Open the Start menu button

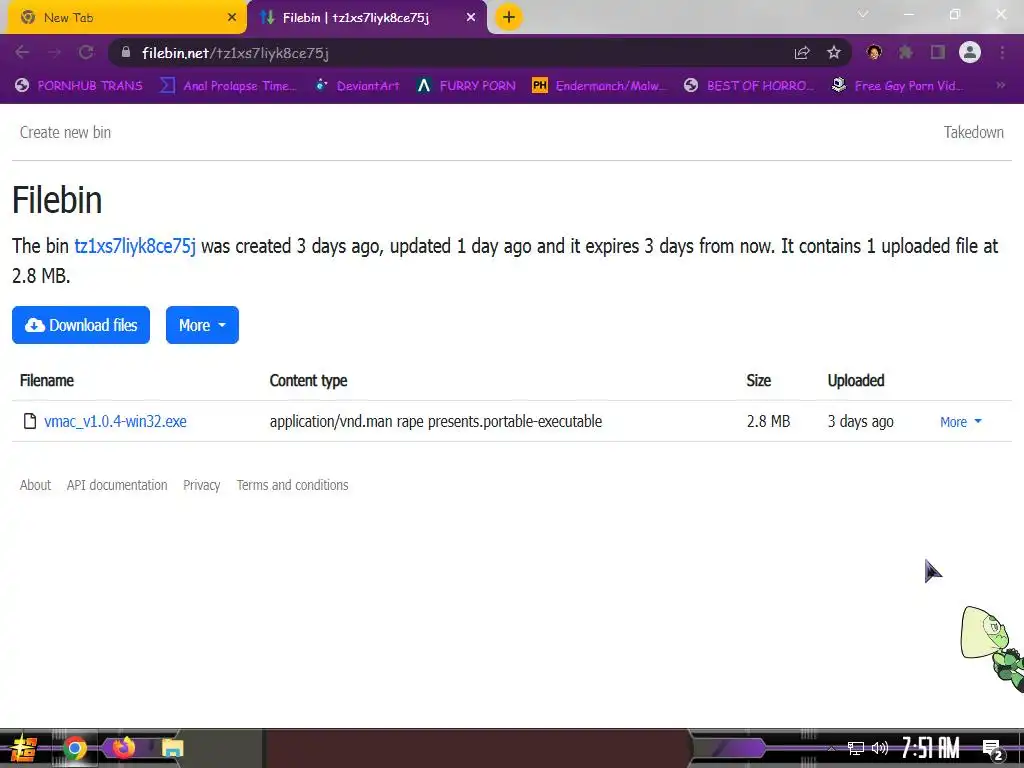24,748
